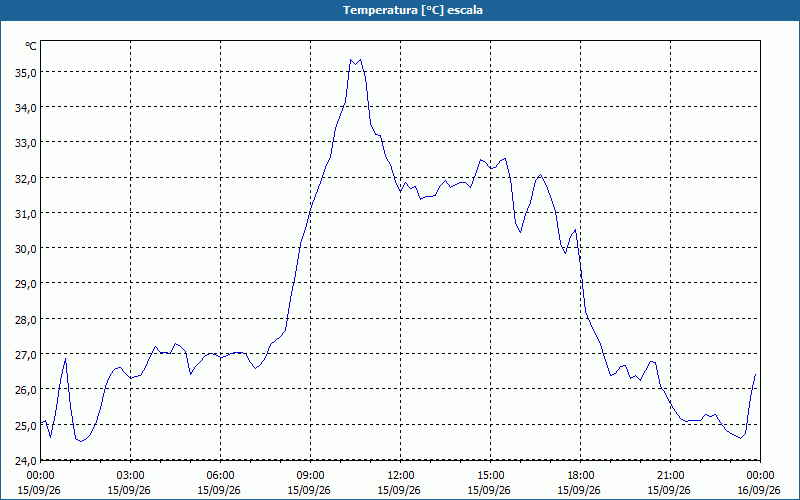This screenshot has width=800, height=500.
Task: Click the 28,0 axis tick label
Action: click(x=26, y=320)
